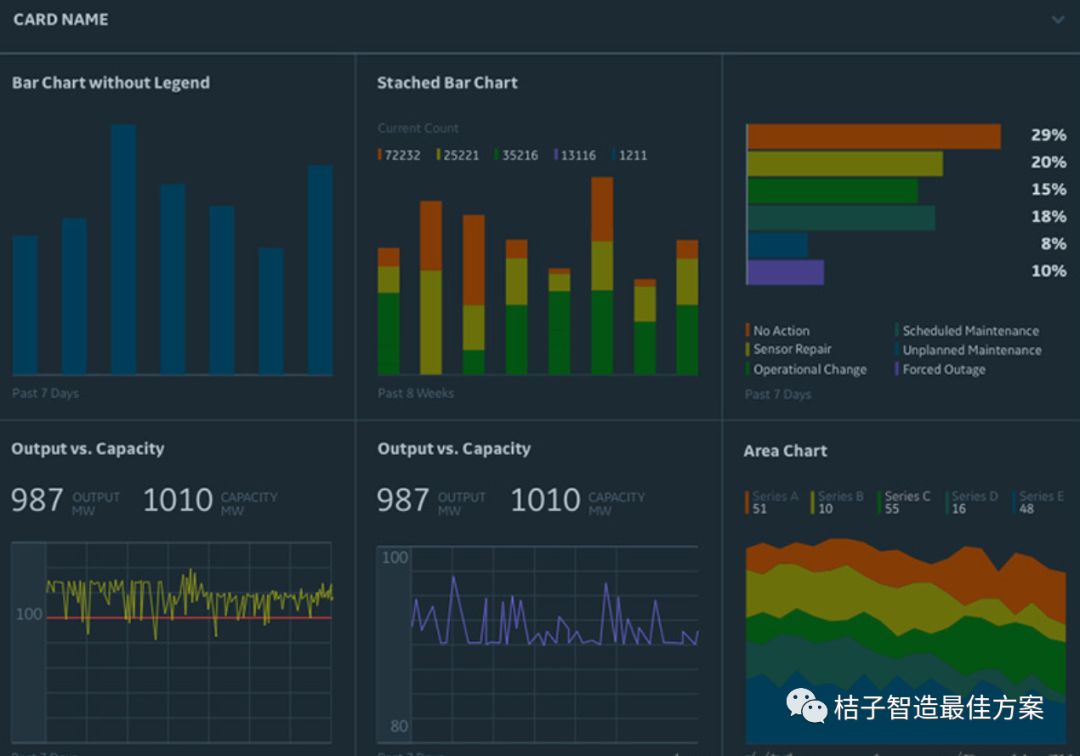Select the Series A legend item
This screenshot has width=1080, height=756.
[772, 502]
